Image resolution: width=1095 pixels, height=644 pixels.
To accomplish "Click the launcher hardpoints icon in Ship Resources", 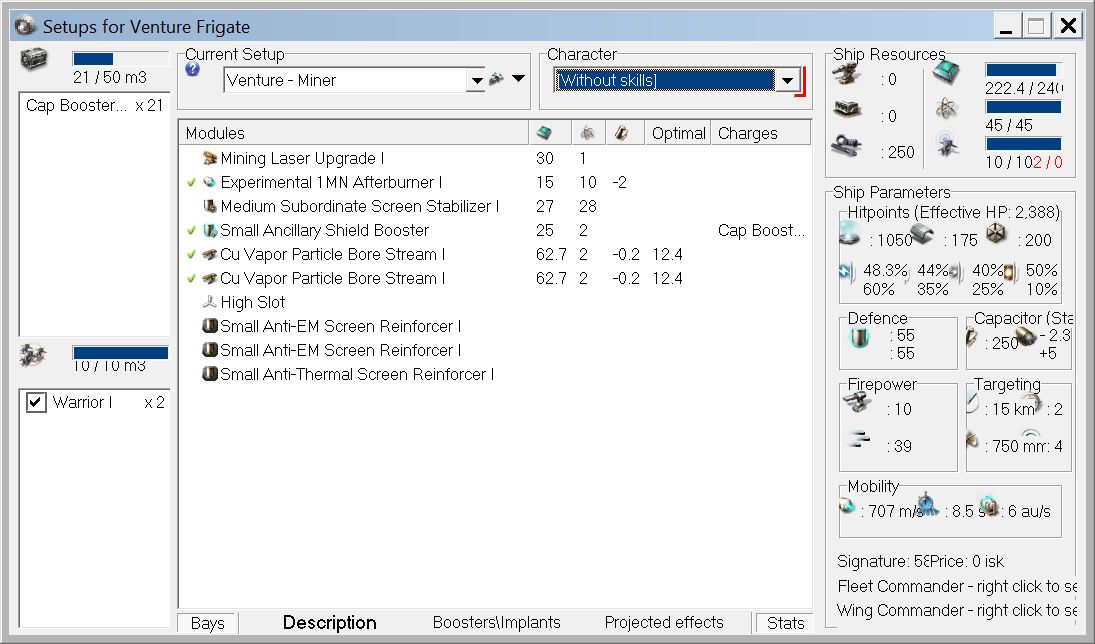I will tap(847, 110).
